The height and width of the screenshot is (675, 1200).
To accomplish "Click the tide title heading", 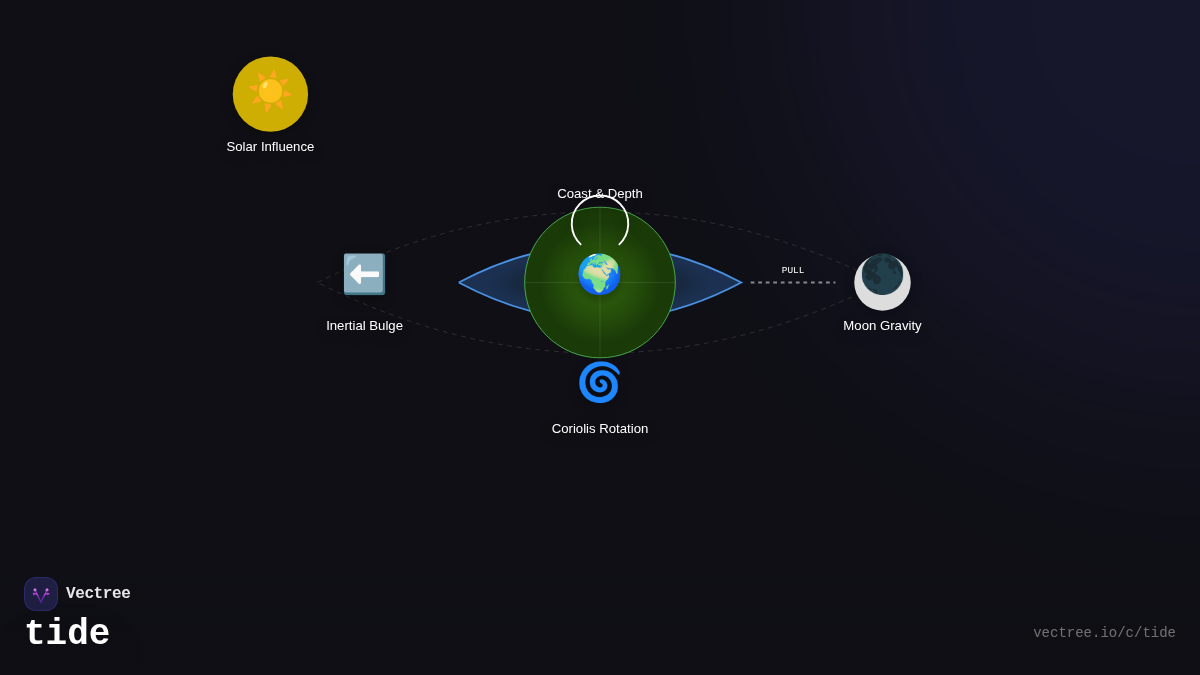I will (x=67, y=634).
